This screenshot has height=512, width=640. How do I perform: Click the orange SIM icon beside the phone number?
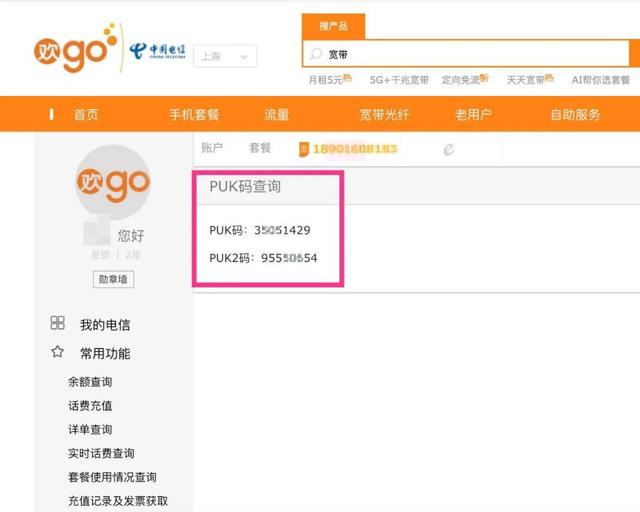point(304,149)
